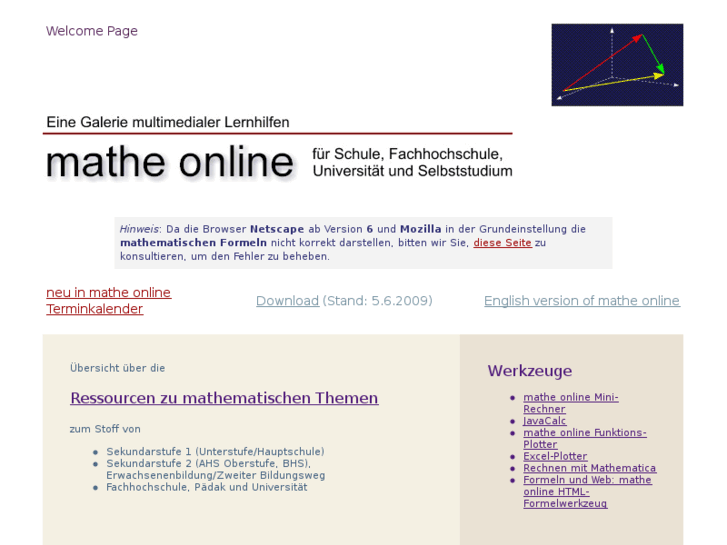Click 'Sekundarstufe 1 (Unterstufe/Hauptschule)' list item

(x=215, y=452)
